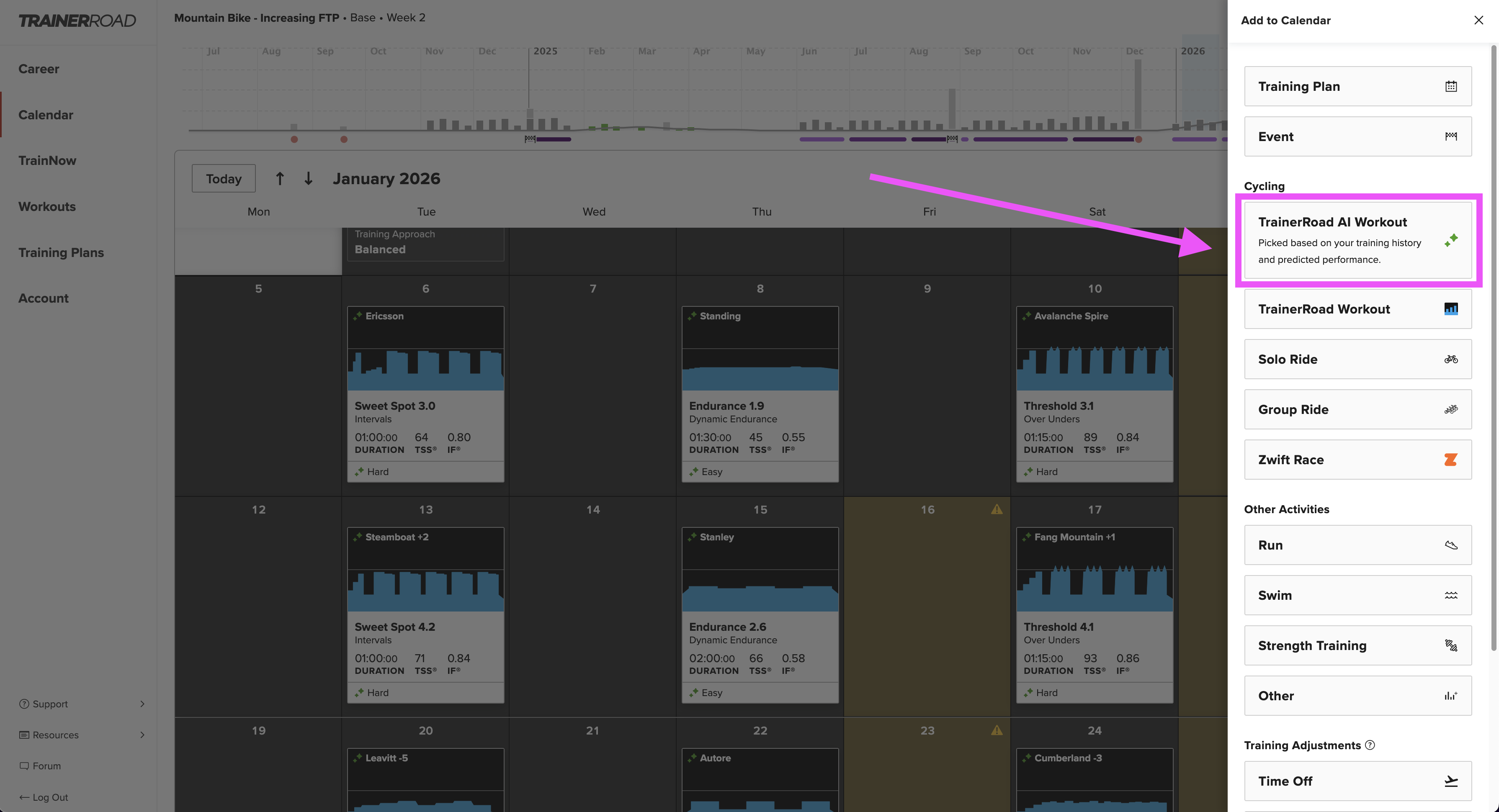Add an Event to calendar
The width and height of the screenshot is (1499, 812).
tap(1357, 136)
